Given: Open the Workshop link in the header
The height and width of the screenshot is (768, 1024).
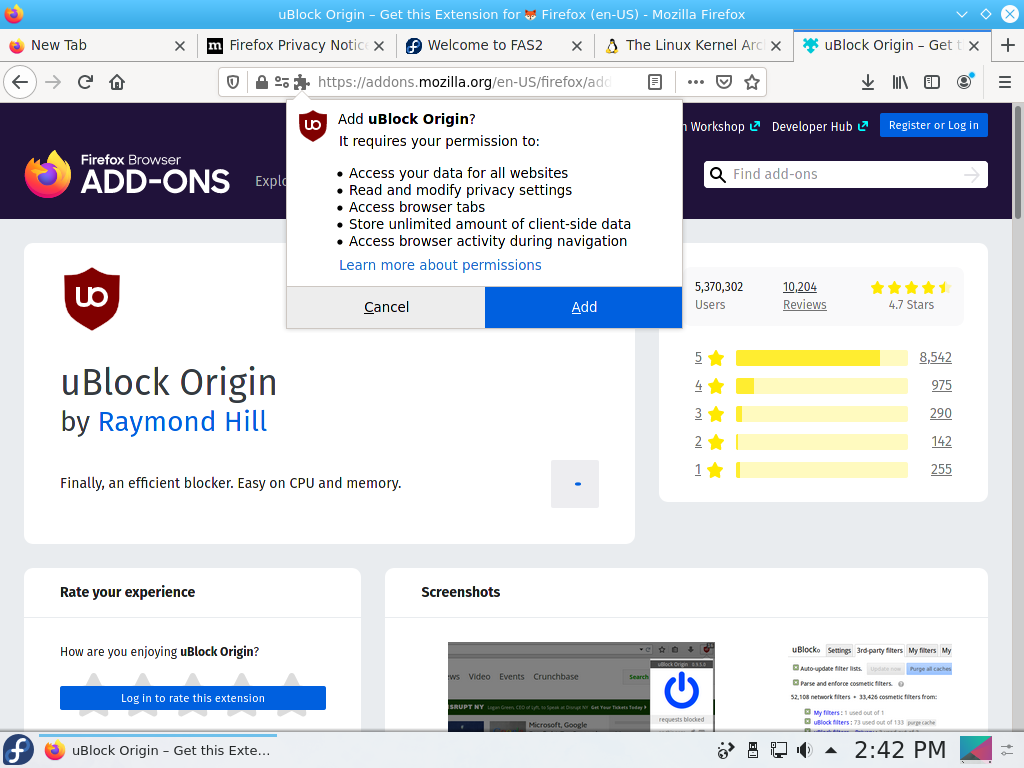Looking at the screenshot, I should click(x=721, y=126).
